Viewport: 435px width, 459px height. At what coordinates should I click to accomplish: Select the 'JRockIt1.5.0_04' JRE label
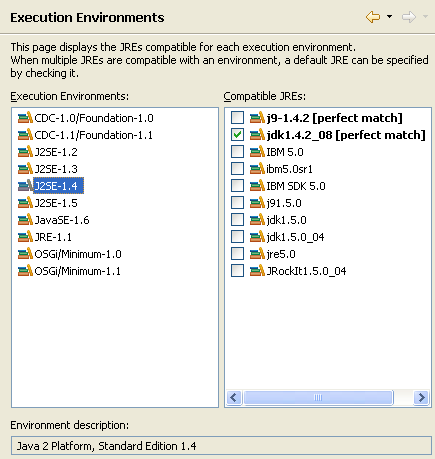pyautogui.click(x=306, y=271)
